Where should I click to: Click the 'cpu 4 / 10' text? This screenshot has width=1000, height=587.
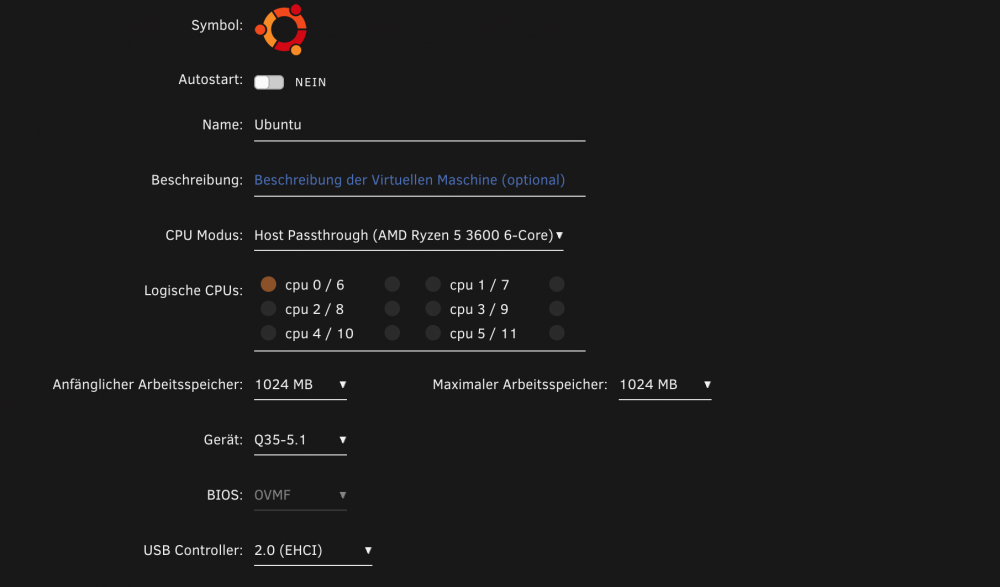pos(319,334)
